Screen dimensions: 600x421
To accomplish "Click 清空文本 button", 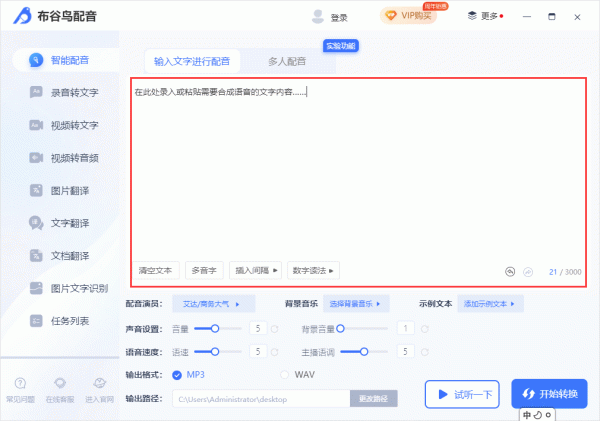I will (155, 271).
